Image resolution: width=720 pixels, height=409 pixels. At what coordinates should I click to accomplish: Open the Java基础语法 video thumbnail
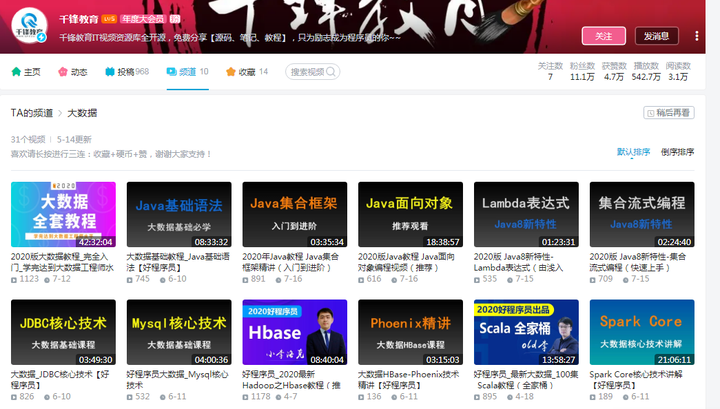click(179, 214)
